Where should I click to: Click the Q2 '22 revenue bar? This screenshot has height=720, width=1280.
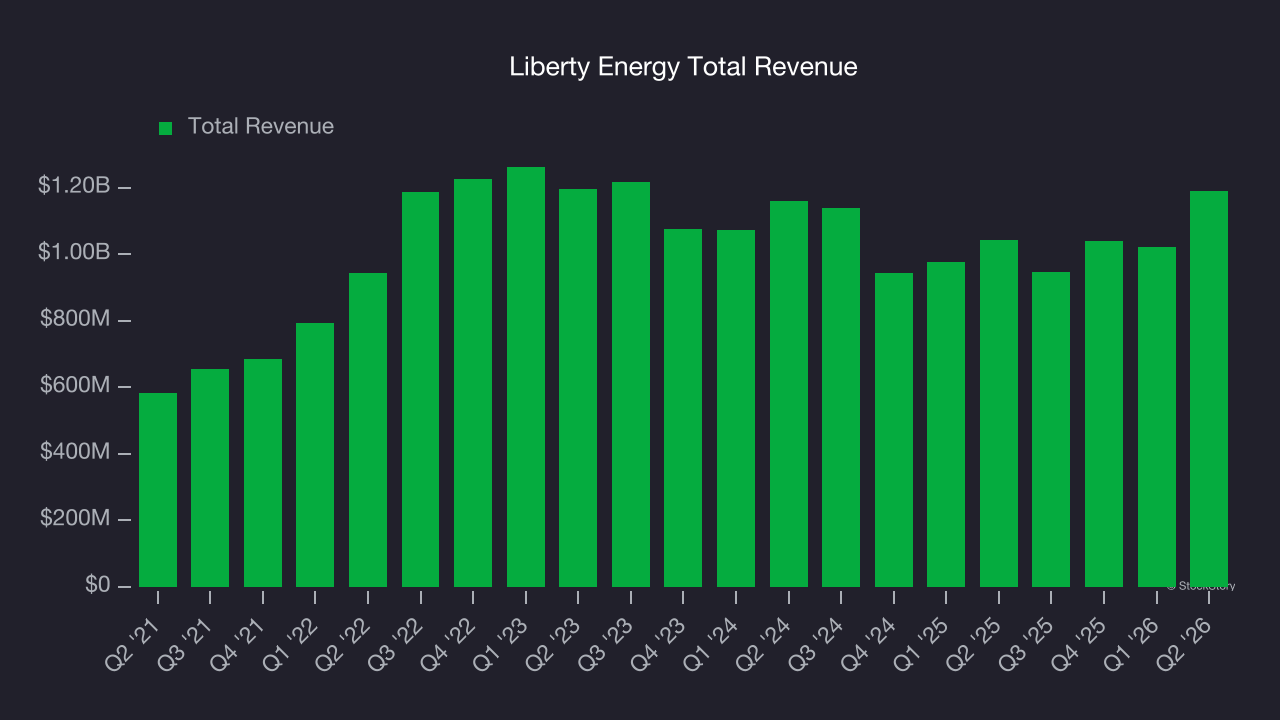tap(368, 430)
